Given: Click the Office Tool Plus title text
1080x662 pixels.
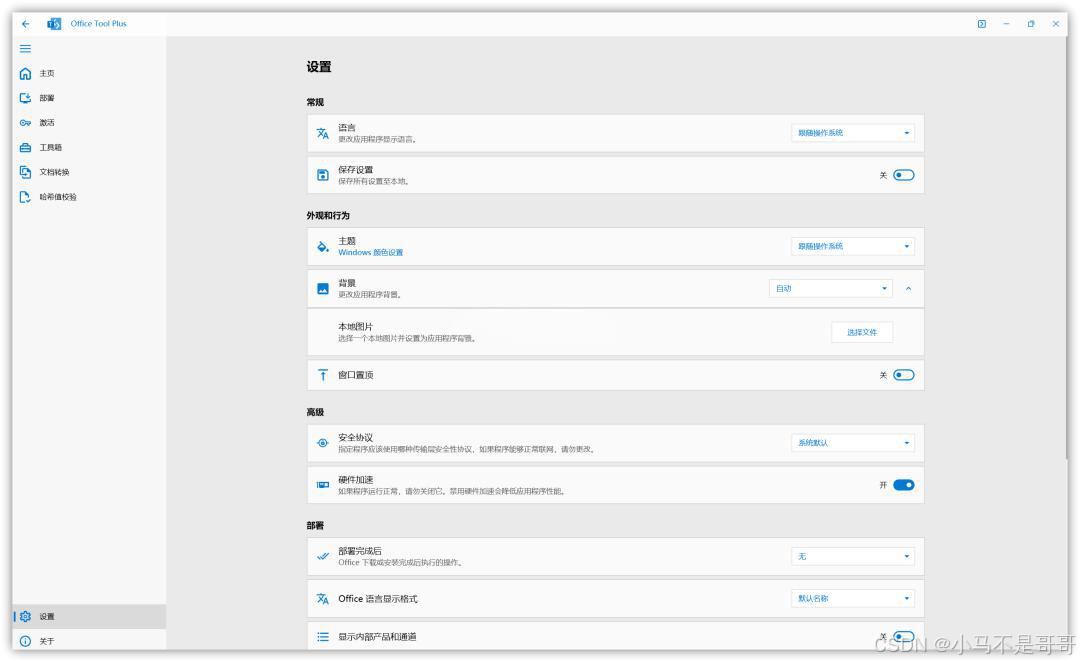Looking at the screenshot, I should tap(98, 23).
